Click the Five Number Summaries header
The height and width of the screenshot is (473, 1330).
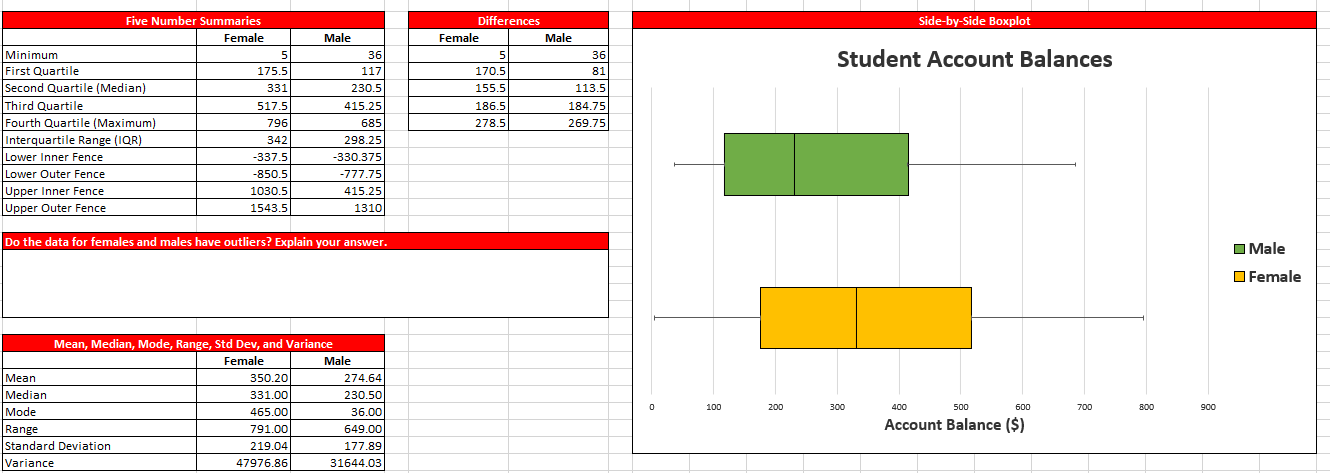(x=193, y=20)
